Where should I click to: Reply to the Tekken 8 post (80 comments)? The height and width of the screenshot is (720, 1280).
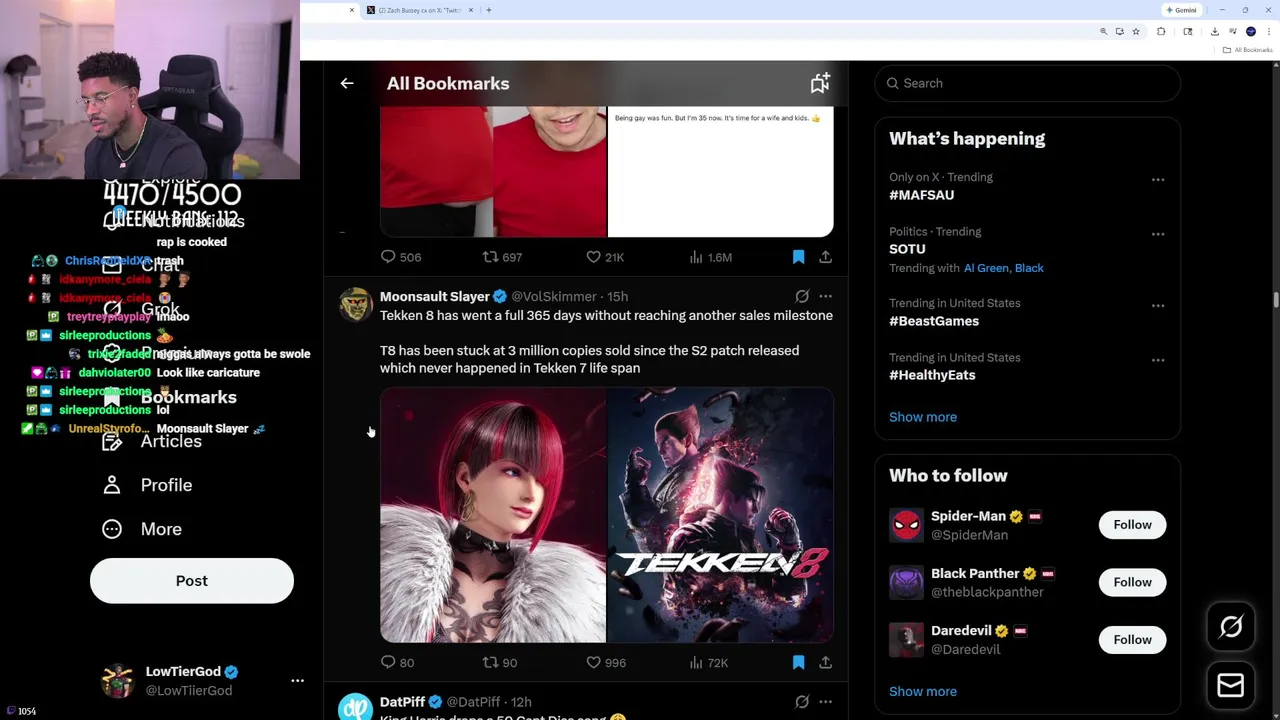[x=397, y=662]
